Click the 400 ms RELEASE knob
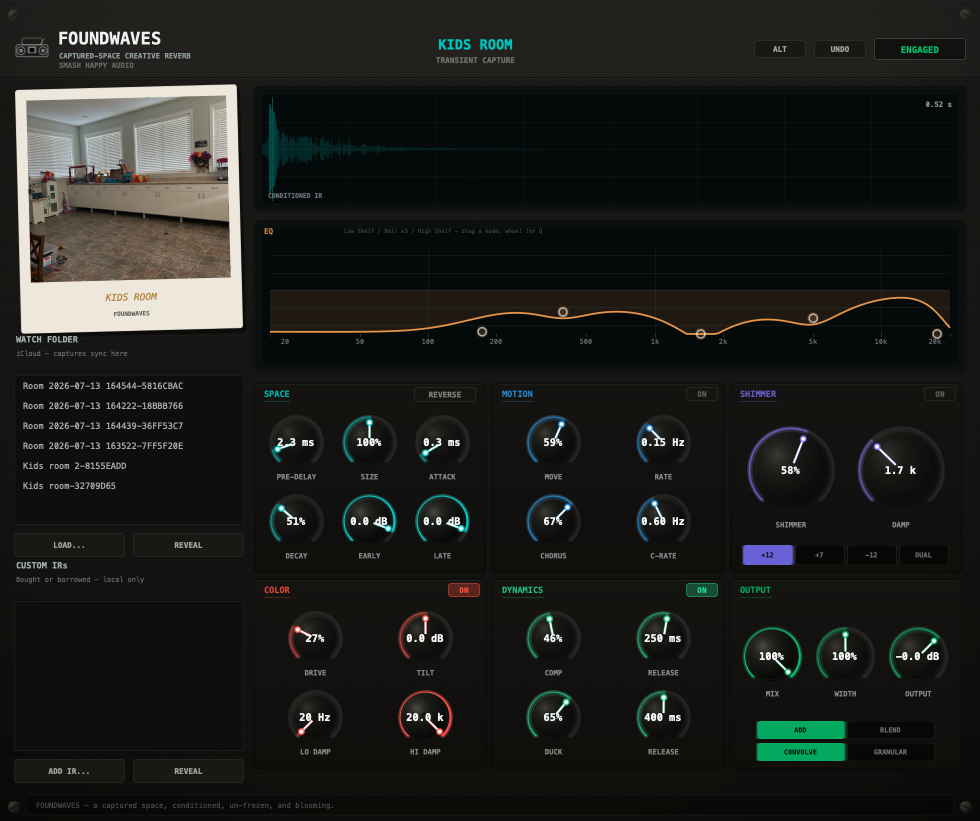 click(663, 717)
